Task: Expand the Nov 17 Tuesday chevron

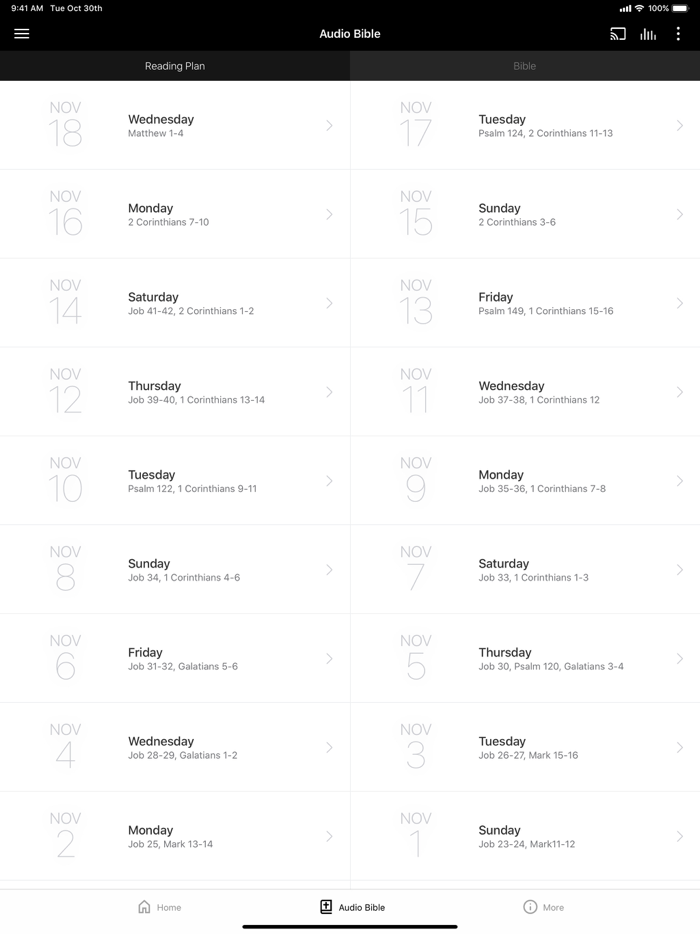Action: click(x=680, y=126)
